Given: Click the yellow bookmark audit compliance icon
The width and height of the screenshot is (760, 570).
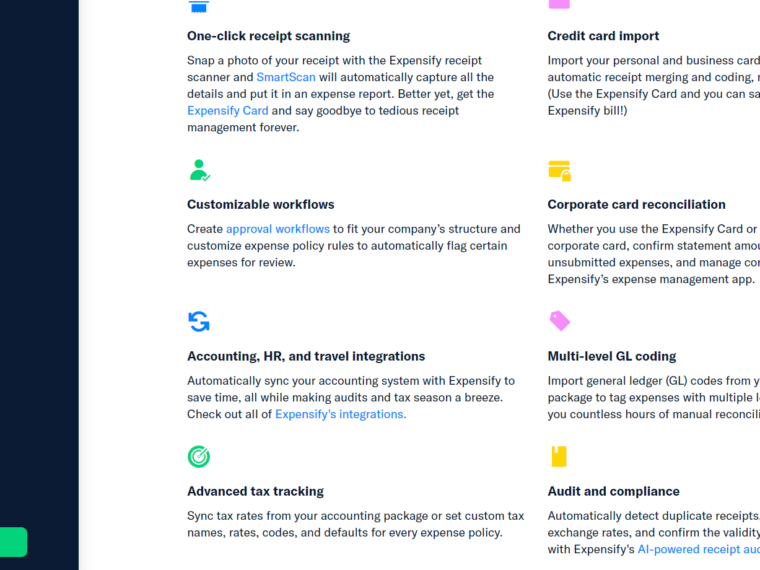Looking at the screenshot, I should (x=559, y=457).
